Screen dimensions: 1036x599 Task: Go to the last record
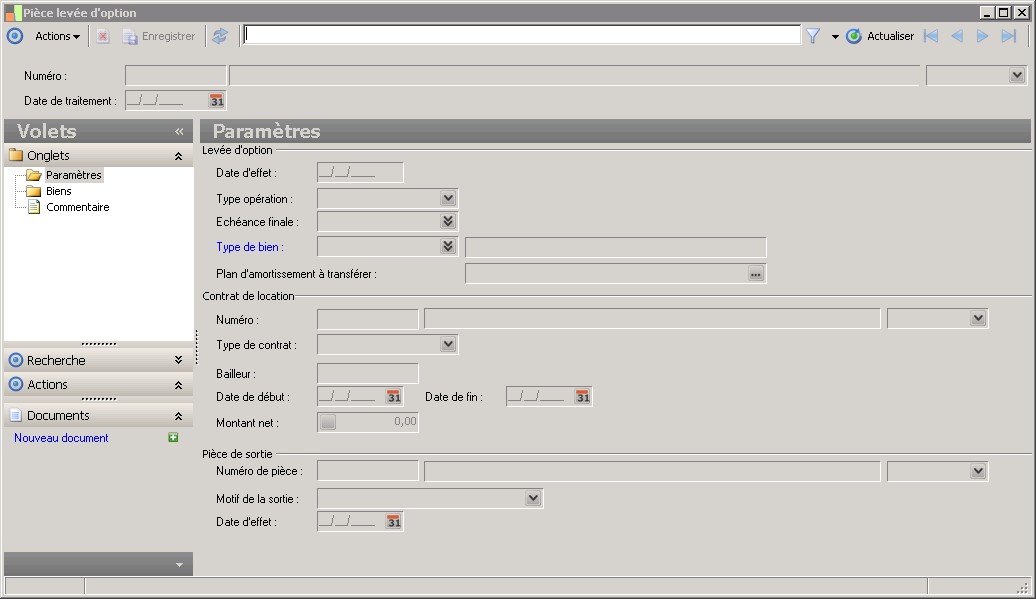pyautogui.click(x=1008, y=36)
